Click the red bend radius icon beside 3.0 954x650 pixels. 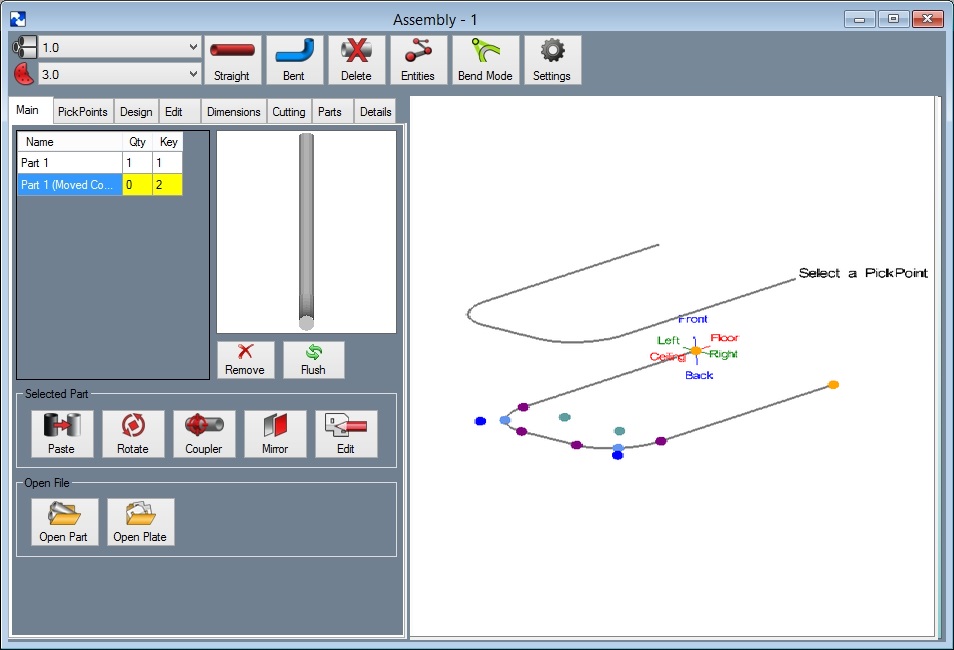coord(24,74)
